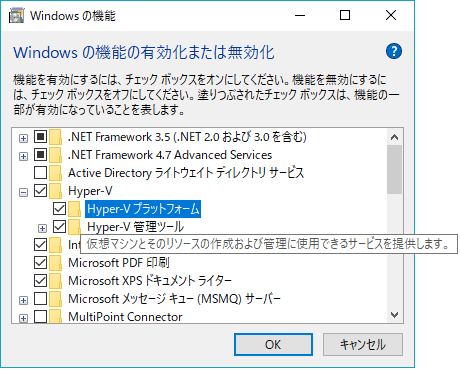Image resolution: width=460 pixels, height=370 pixels.
Task: Collapse the Hyper-V tree node
Action: click(23, 192)
